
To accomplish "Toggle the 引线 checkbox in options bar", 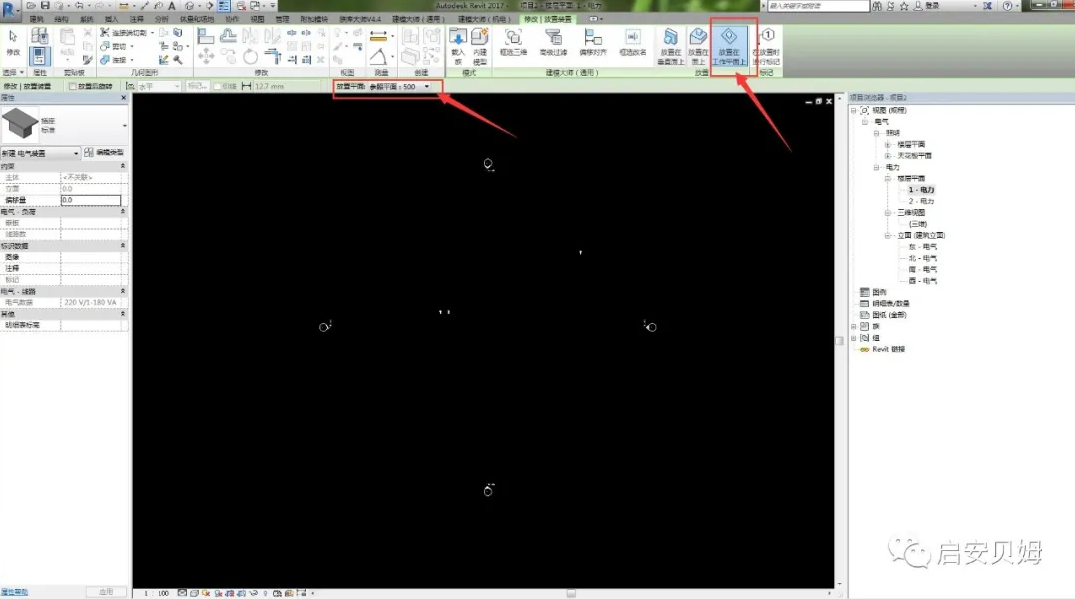I will (218, 87).
